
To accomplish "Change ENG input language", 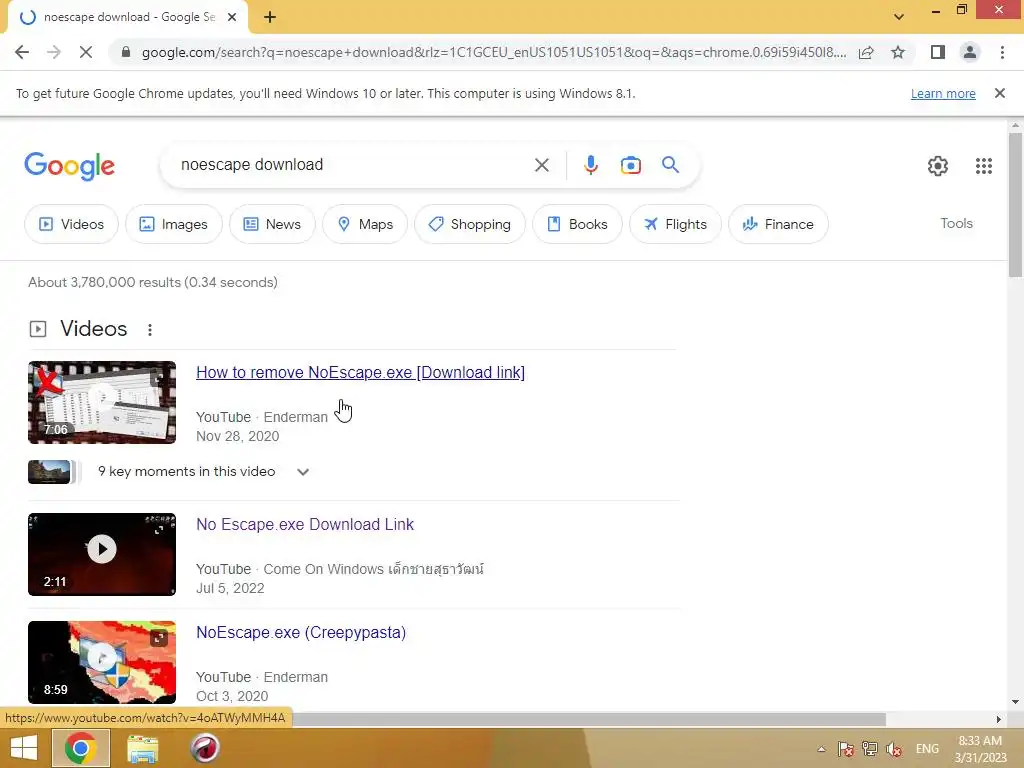I will click(927, 748).
